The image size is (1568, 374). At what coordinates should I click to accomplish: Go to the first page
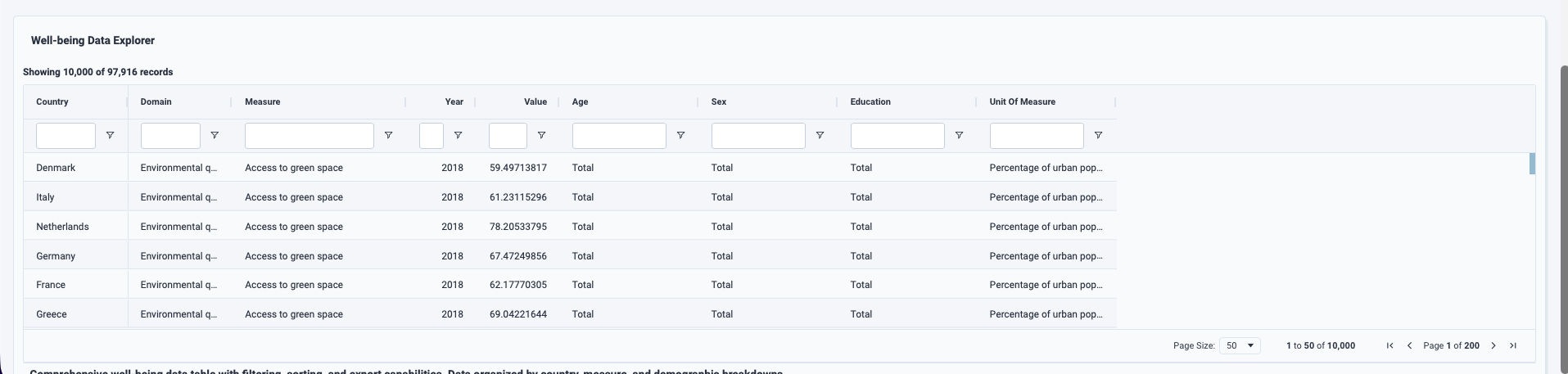point(1390,346)
